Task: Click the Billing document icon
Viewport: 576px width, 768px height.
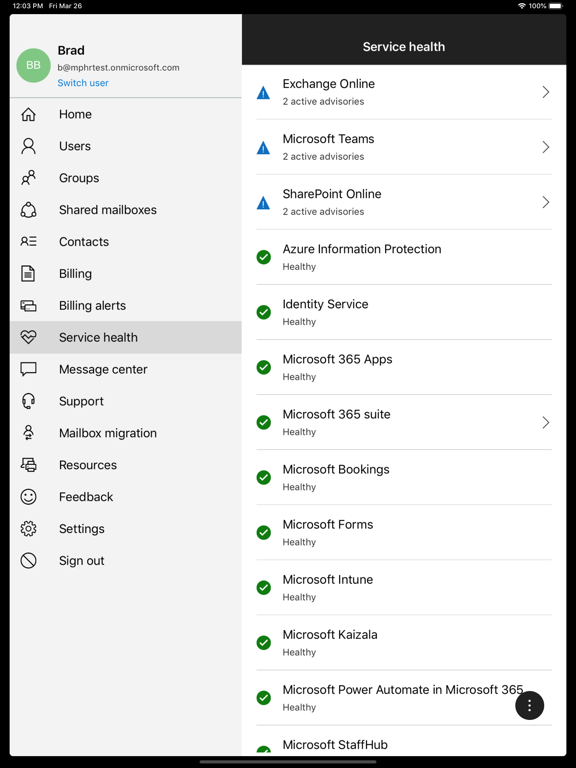Action: point(28,273)
